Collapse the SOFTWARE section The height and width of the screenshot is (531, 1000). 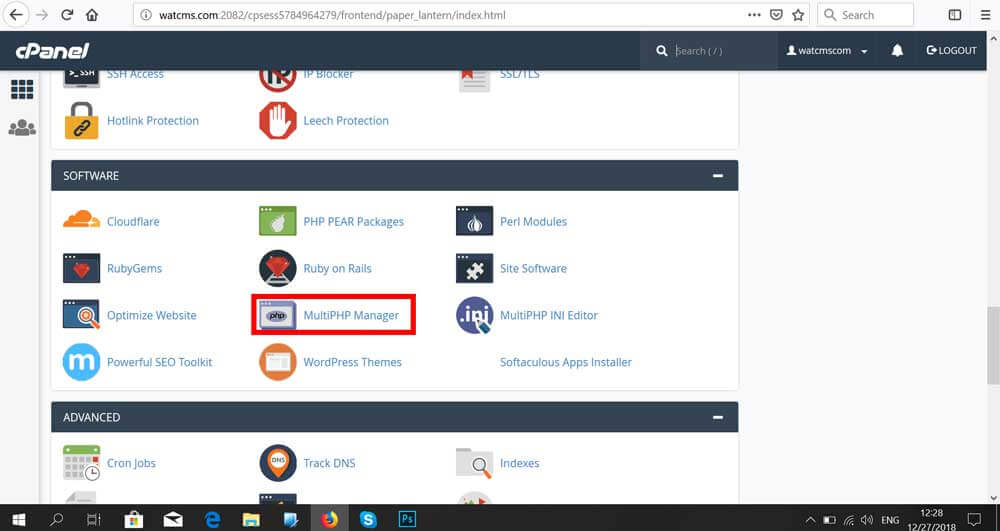718,175
